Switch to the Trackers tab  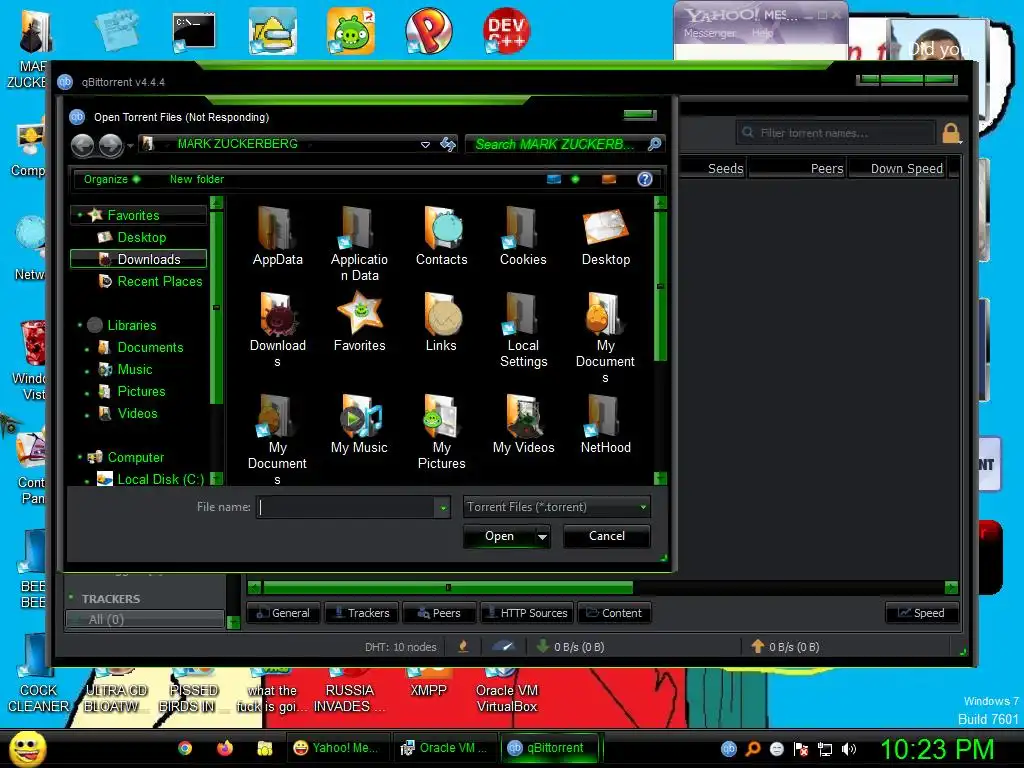coord(361,613)
